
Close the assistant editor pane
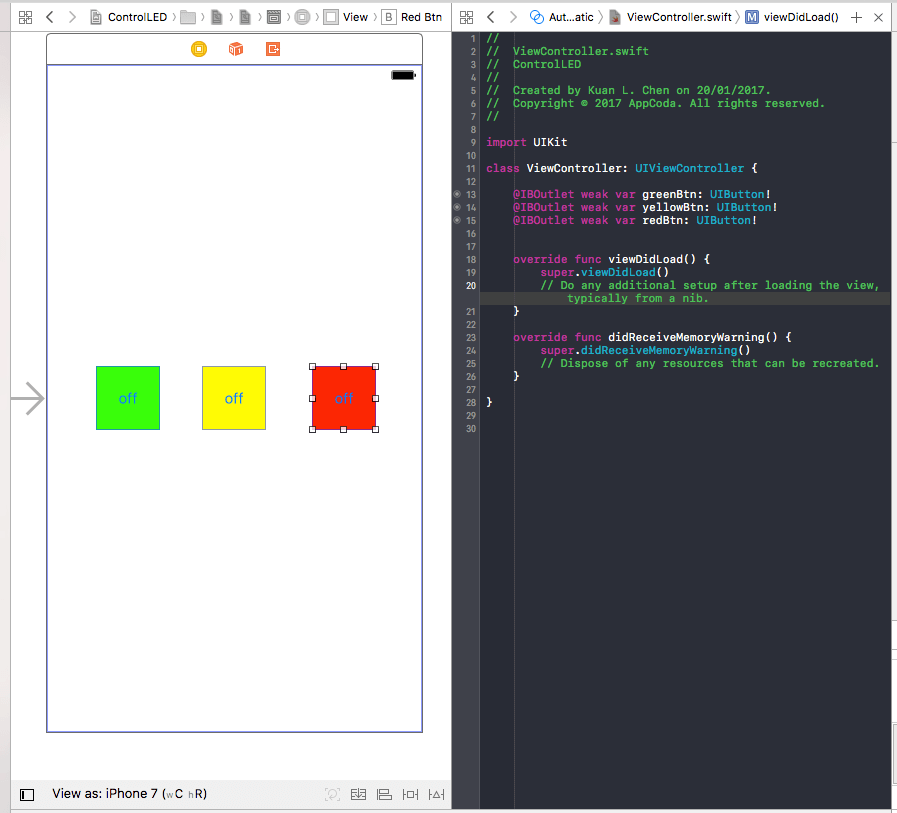(x=879, y=17)
